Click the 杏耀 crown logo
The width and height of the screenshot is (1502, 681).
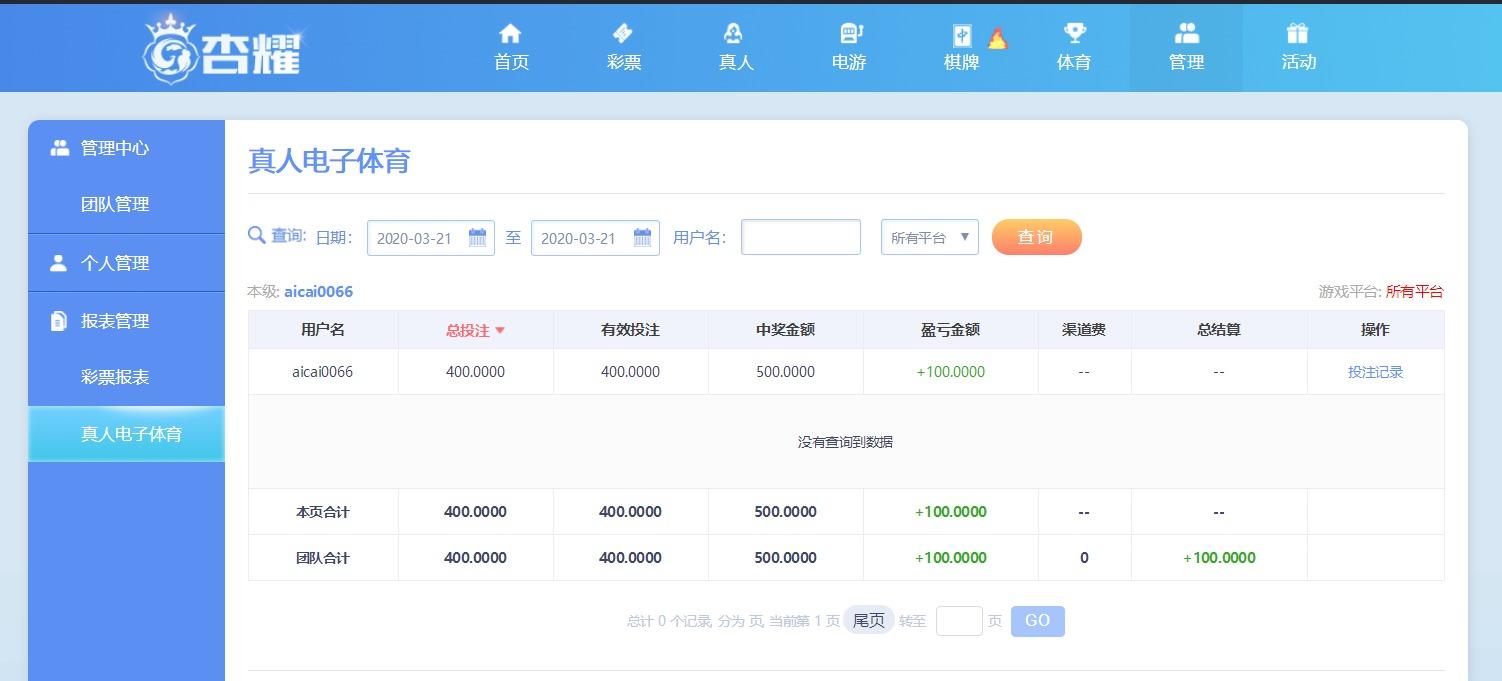222,48
